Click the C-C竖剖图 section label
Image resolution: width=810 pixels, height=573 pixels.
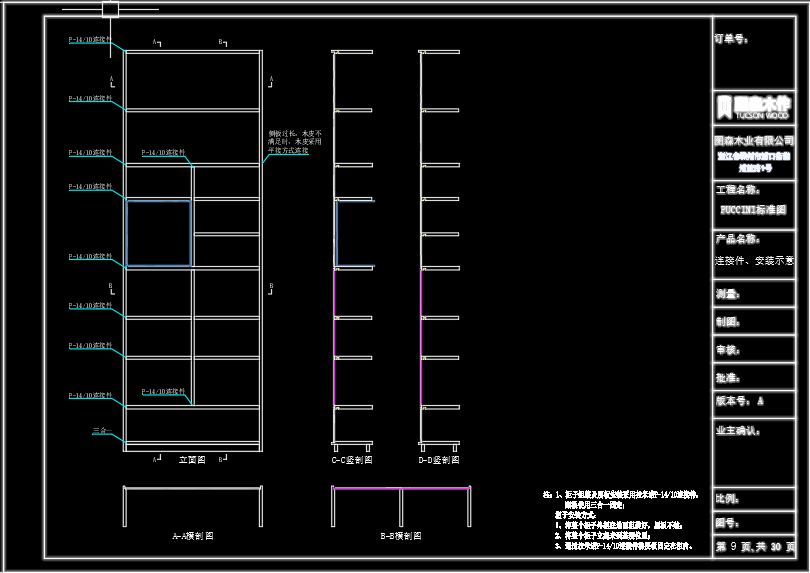pyautogui.click(x=352, y=461)
